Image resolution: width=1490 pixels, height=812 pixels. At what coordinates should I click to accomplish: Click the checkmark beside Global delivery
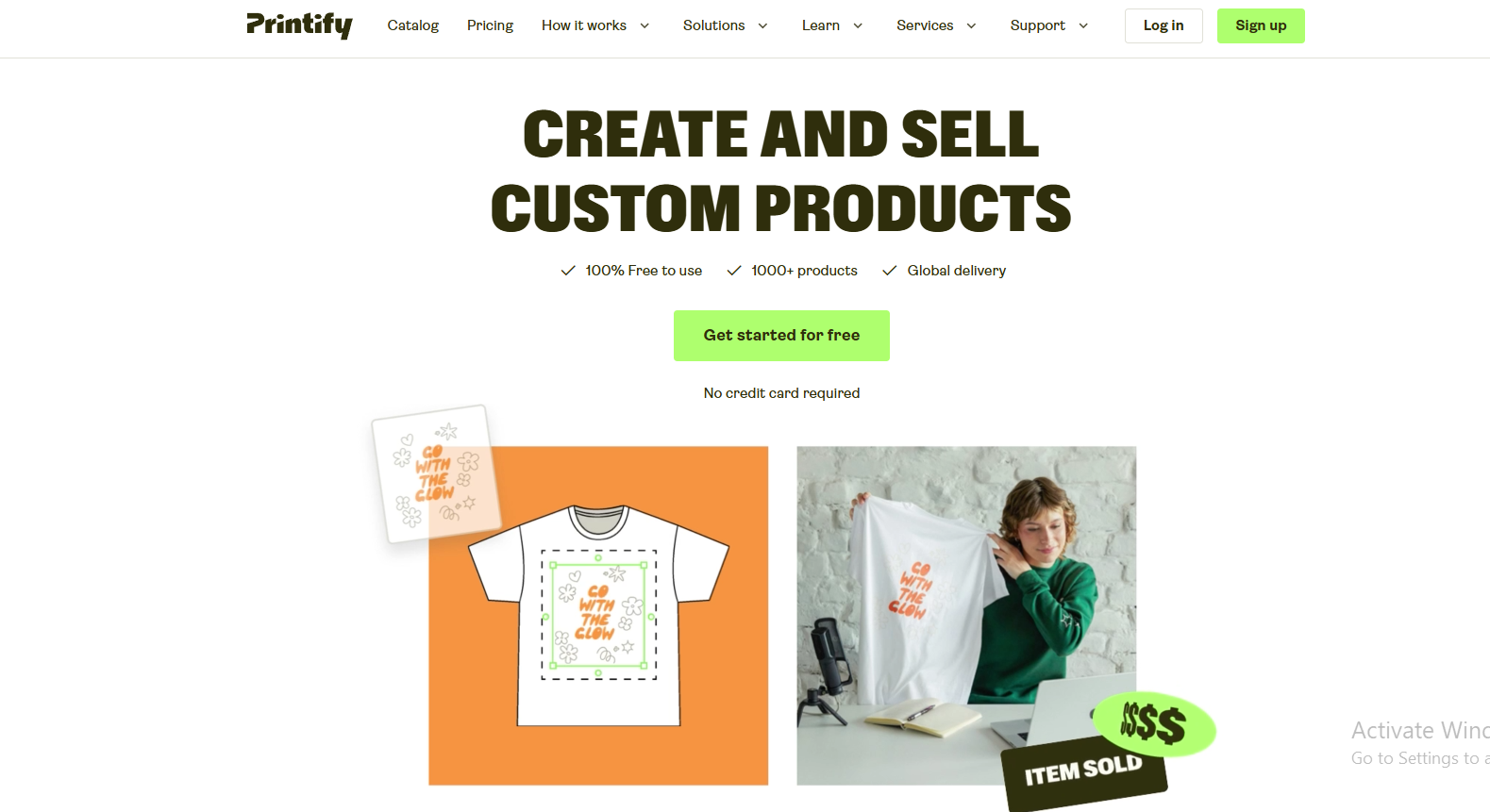[889, 271]
